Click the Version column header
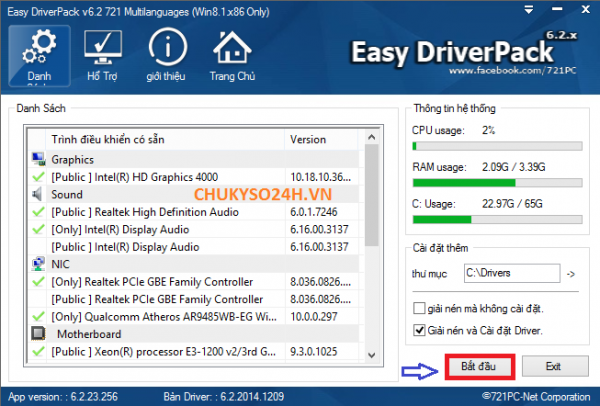 point(321,139)
